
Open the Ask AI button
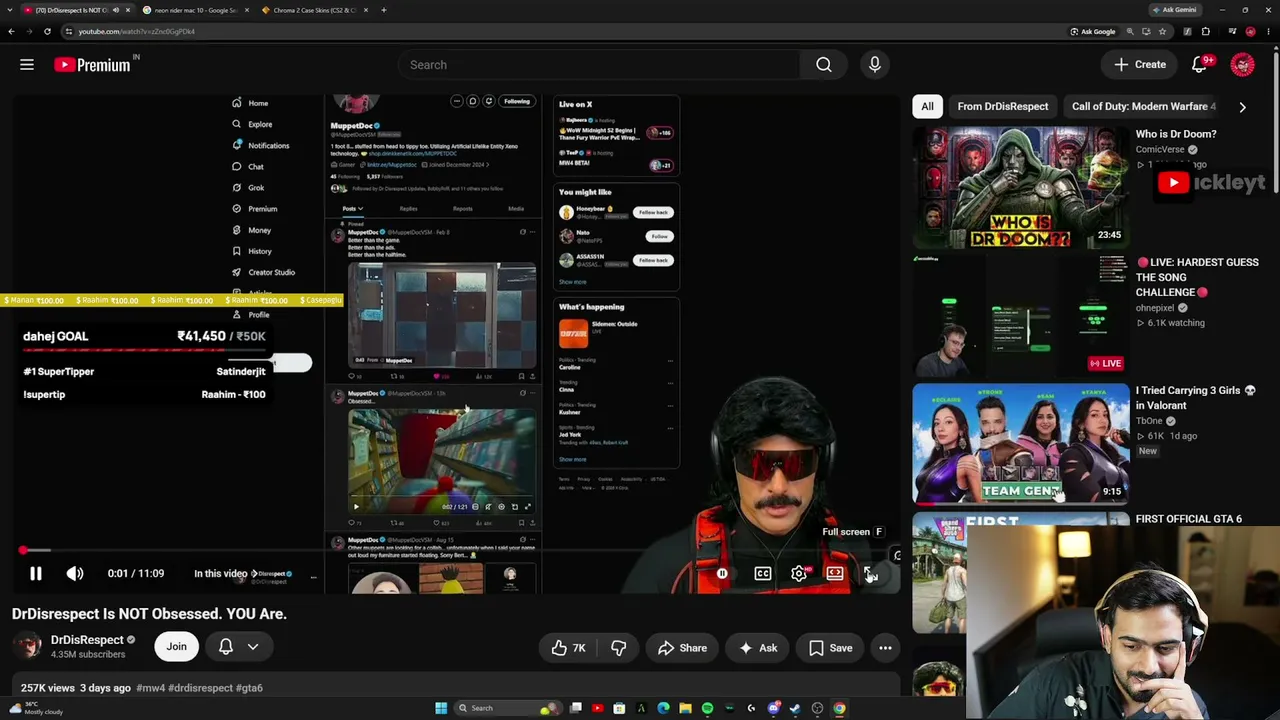click(x=757, y=648)
